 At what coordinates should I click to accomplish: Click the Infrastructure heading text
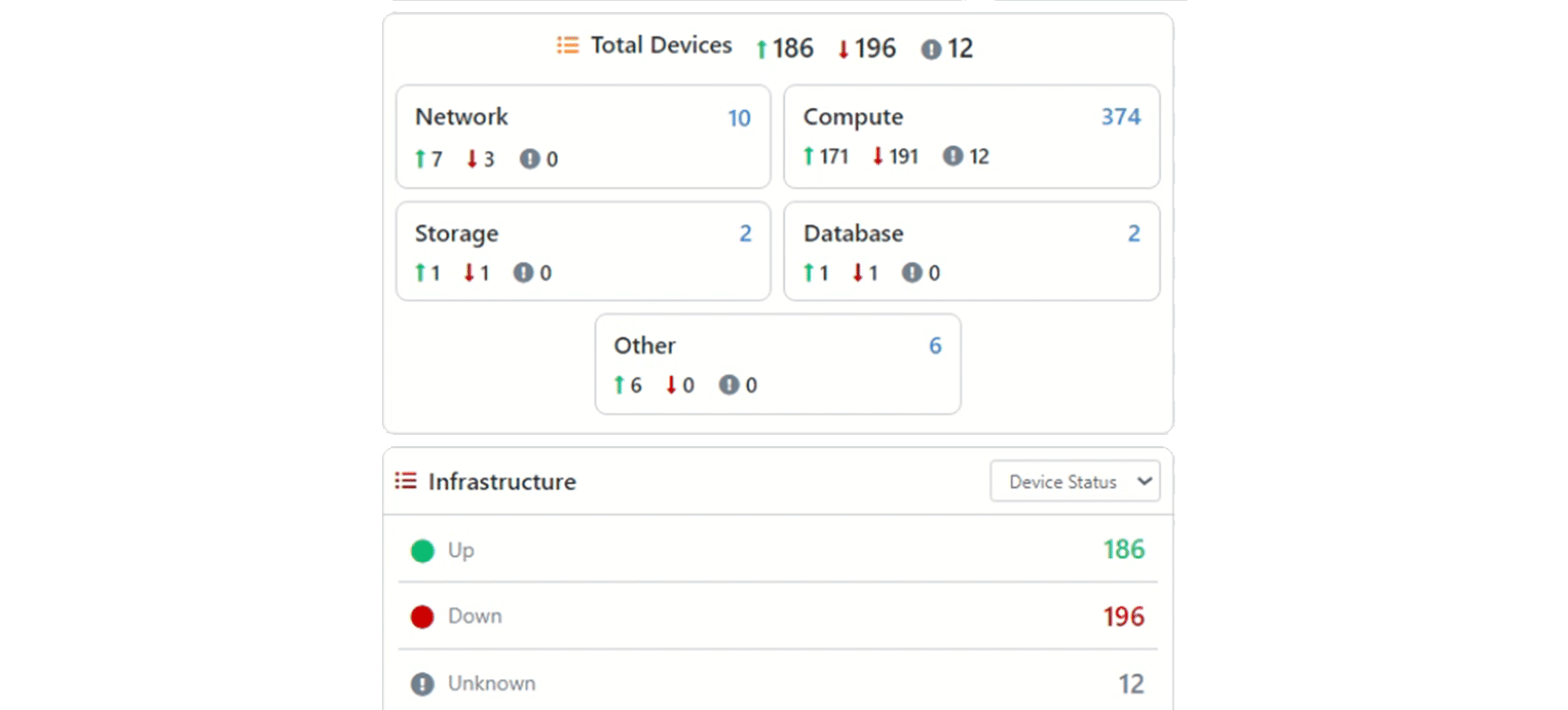(502, 481)
